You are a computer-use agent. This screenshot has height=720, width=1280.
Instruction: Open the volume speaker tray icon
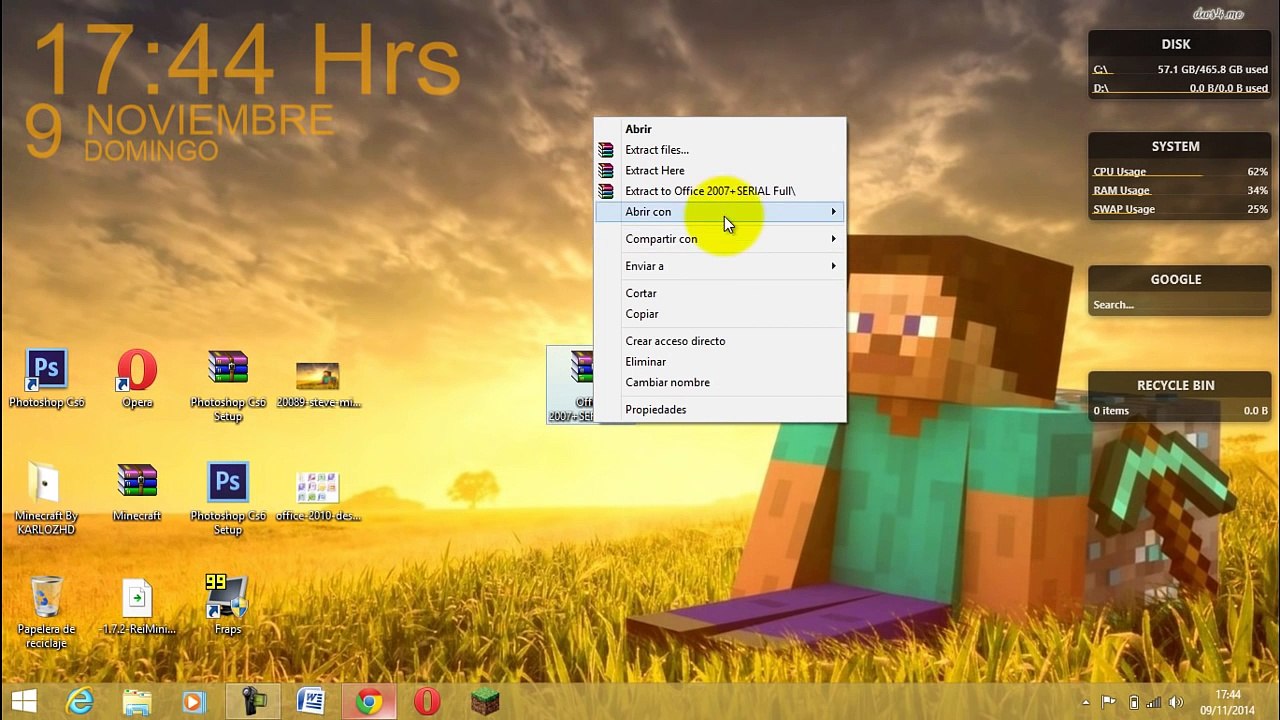[x=1176, y=702]
